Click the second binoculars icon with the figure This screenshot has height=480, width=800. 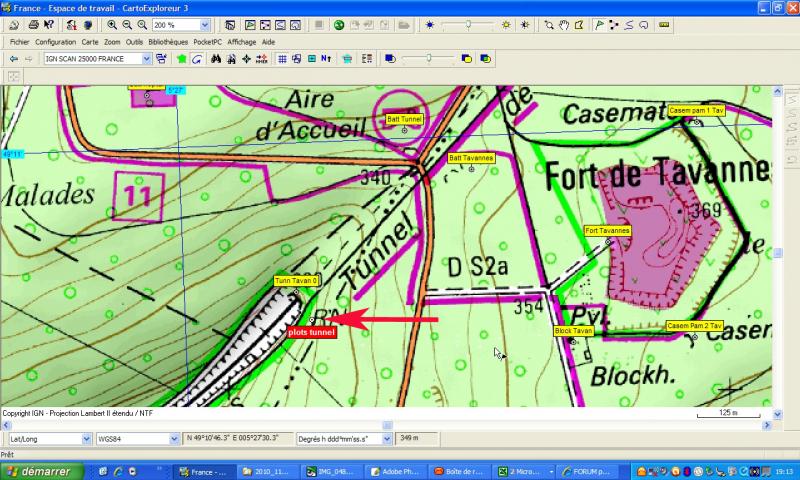pos(231,59)
